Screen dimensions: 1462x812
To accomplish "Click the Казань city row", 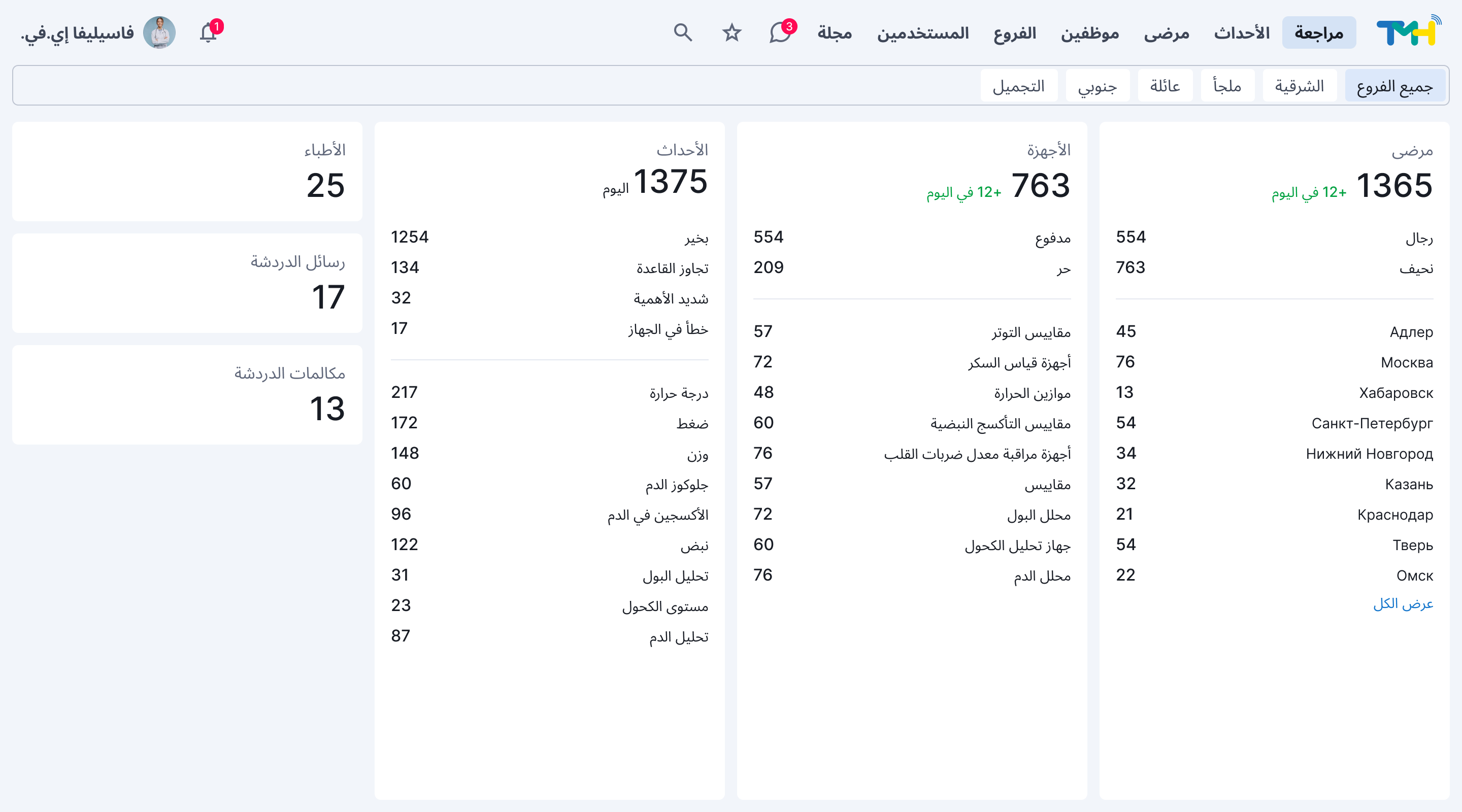I will tap(1274, 484).
